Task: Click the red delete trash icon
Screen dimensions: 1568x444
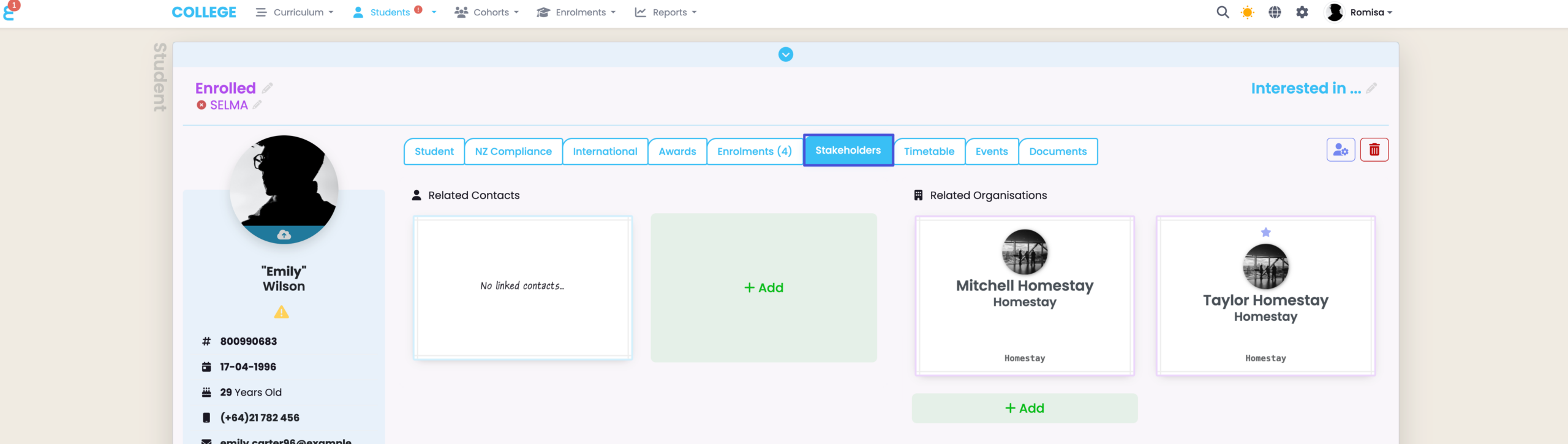Action: [1374, 150]
